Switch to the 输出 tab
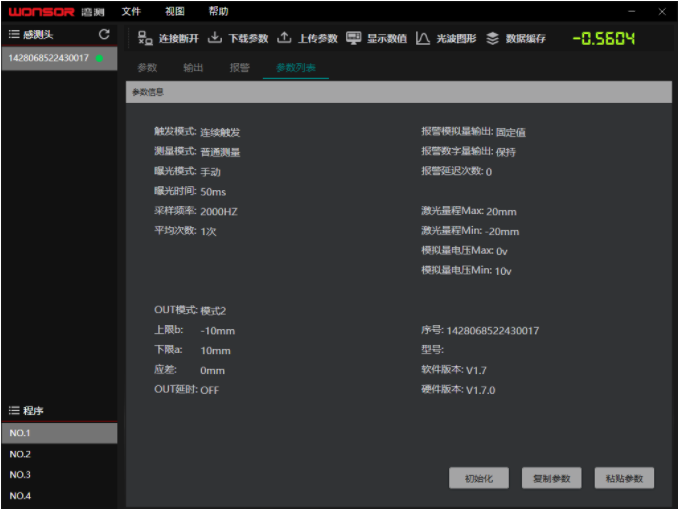 (x=193, y=67)
